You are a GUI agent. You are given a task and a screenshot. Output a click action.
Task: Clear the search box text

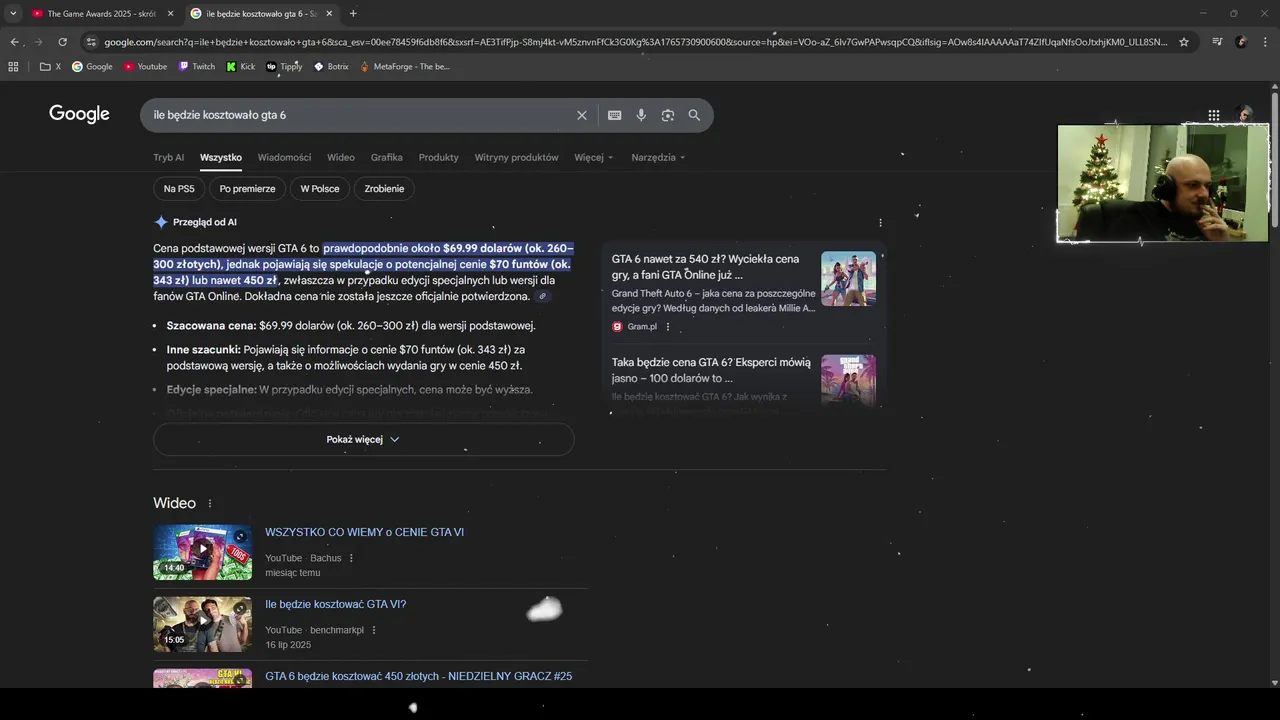coord(581,115)
